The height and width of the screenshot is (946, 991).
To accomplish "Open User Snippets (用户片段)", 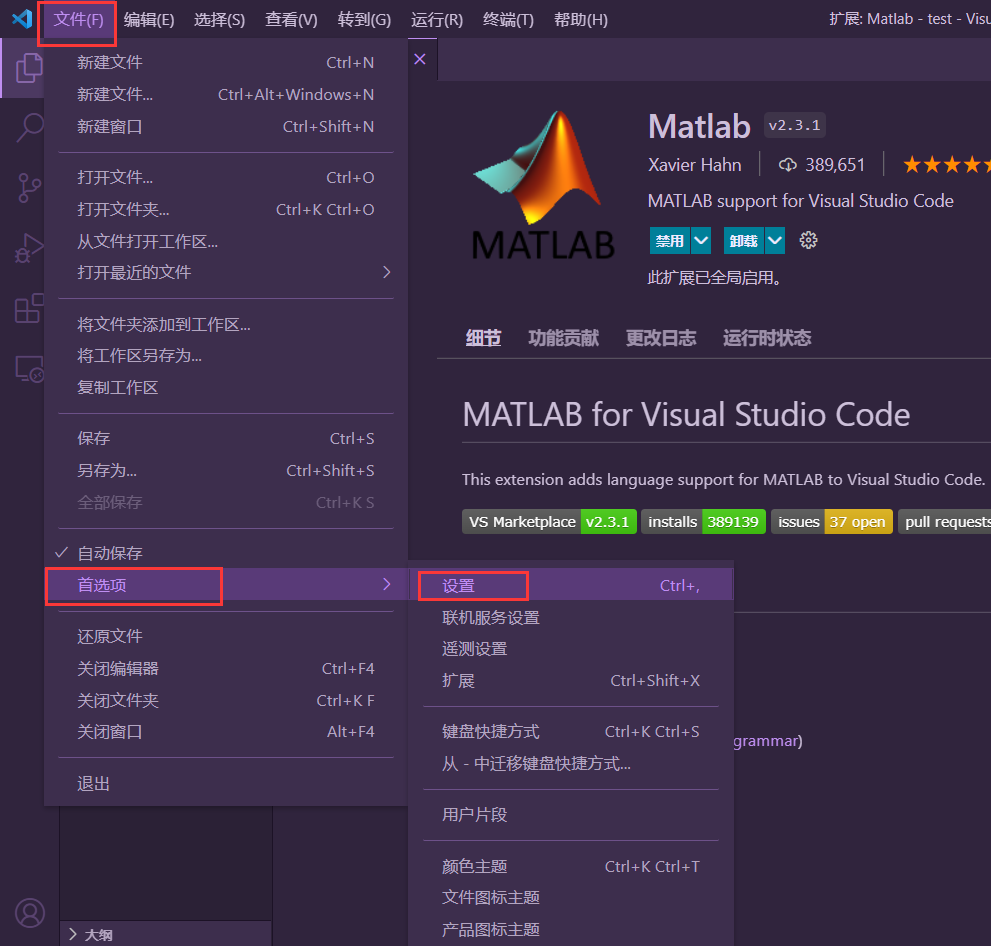I will [572, 815].
